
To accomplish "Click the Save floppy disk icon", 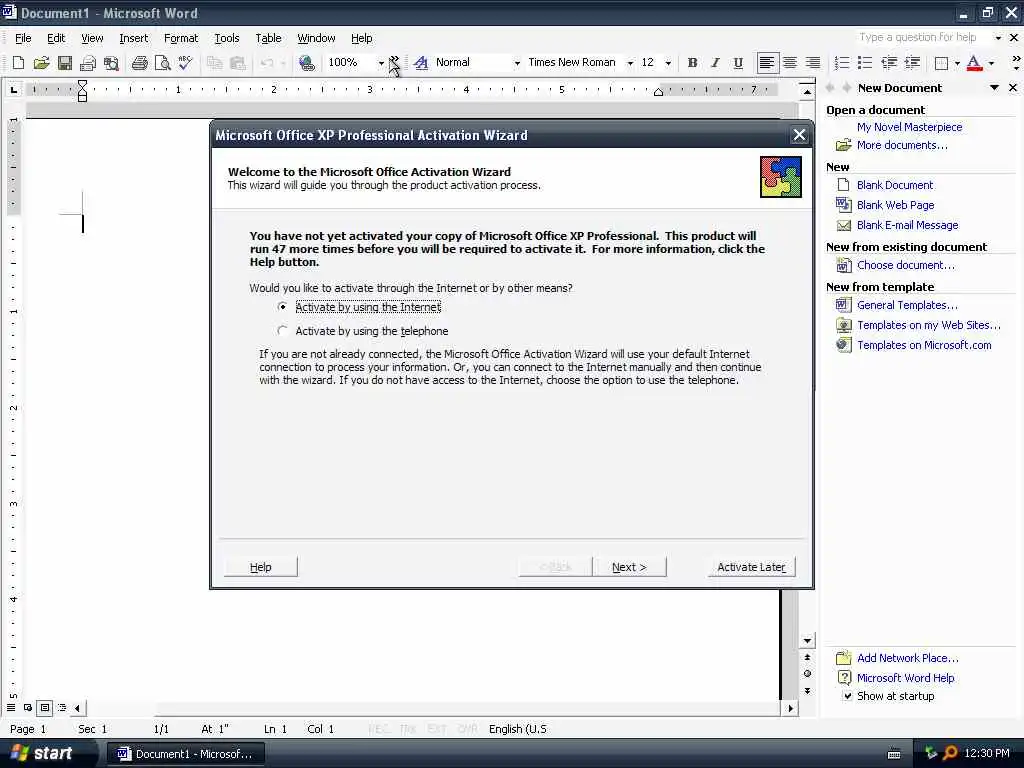I will pyautogui.click(x=65, y=63).
